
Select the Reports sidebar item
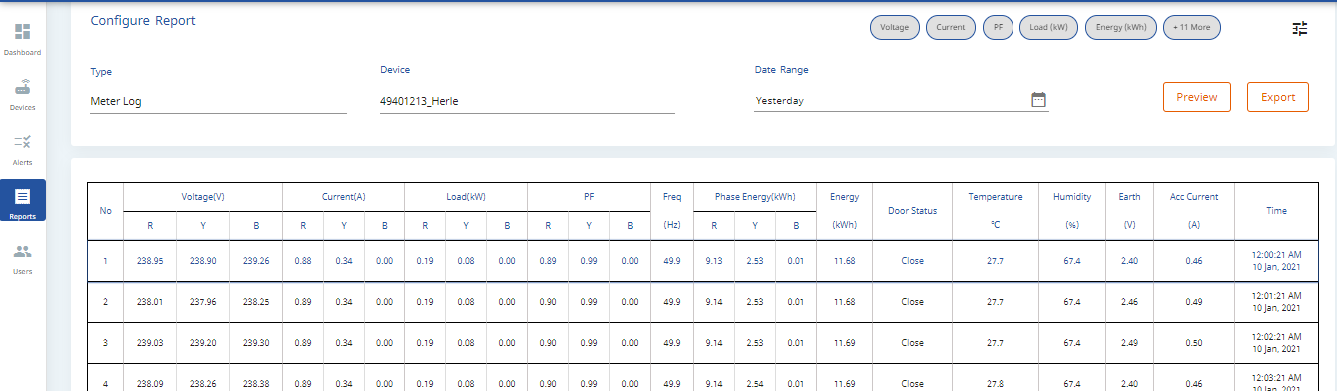coord(22,200)
